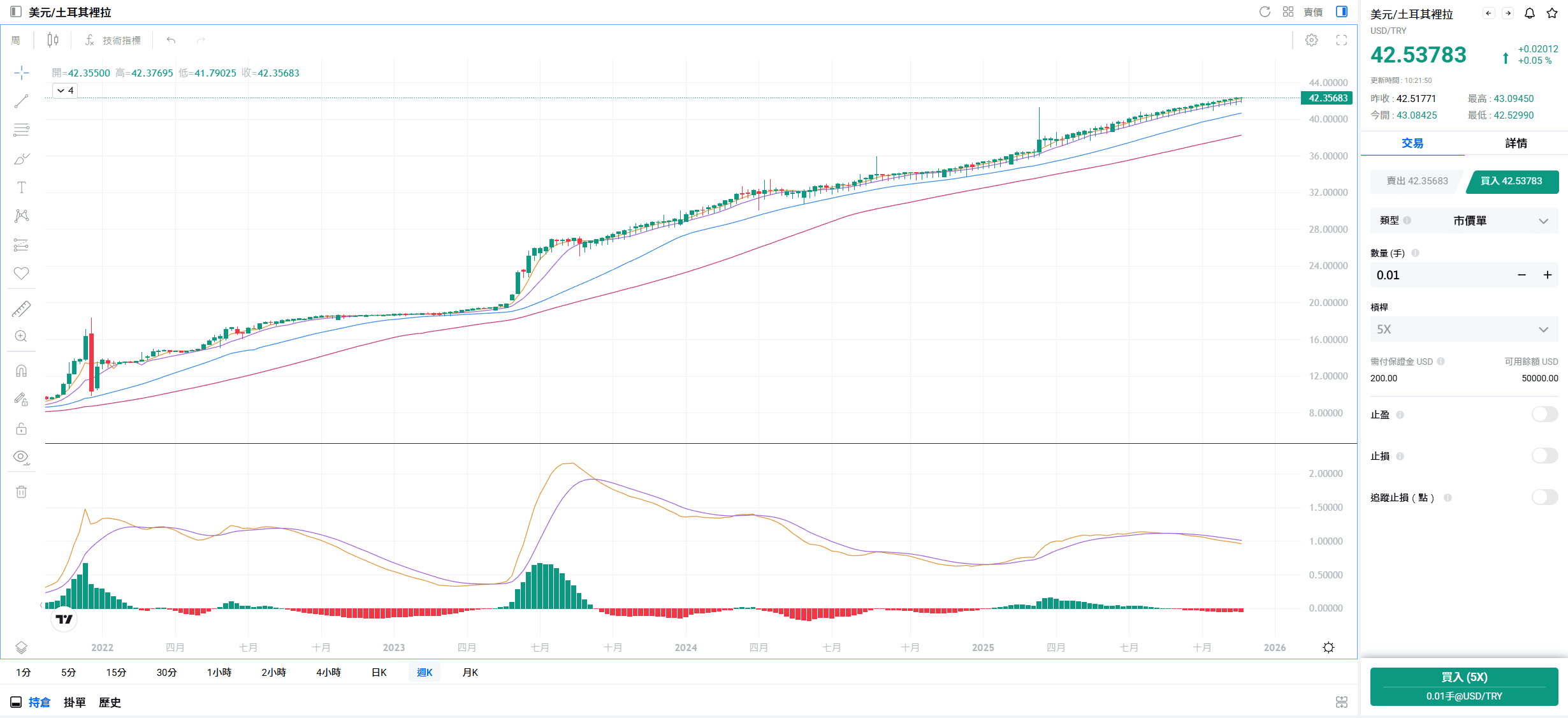Enable the 止盈 take-profit switch
Screen dimensions: 1568x718
pos(1544,414)
